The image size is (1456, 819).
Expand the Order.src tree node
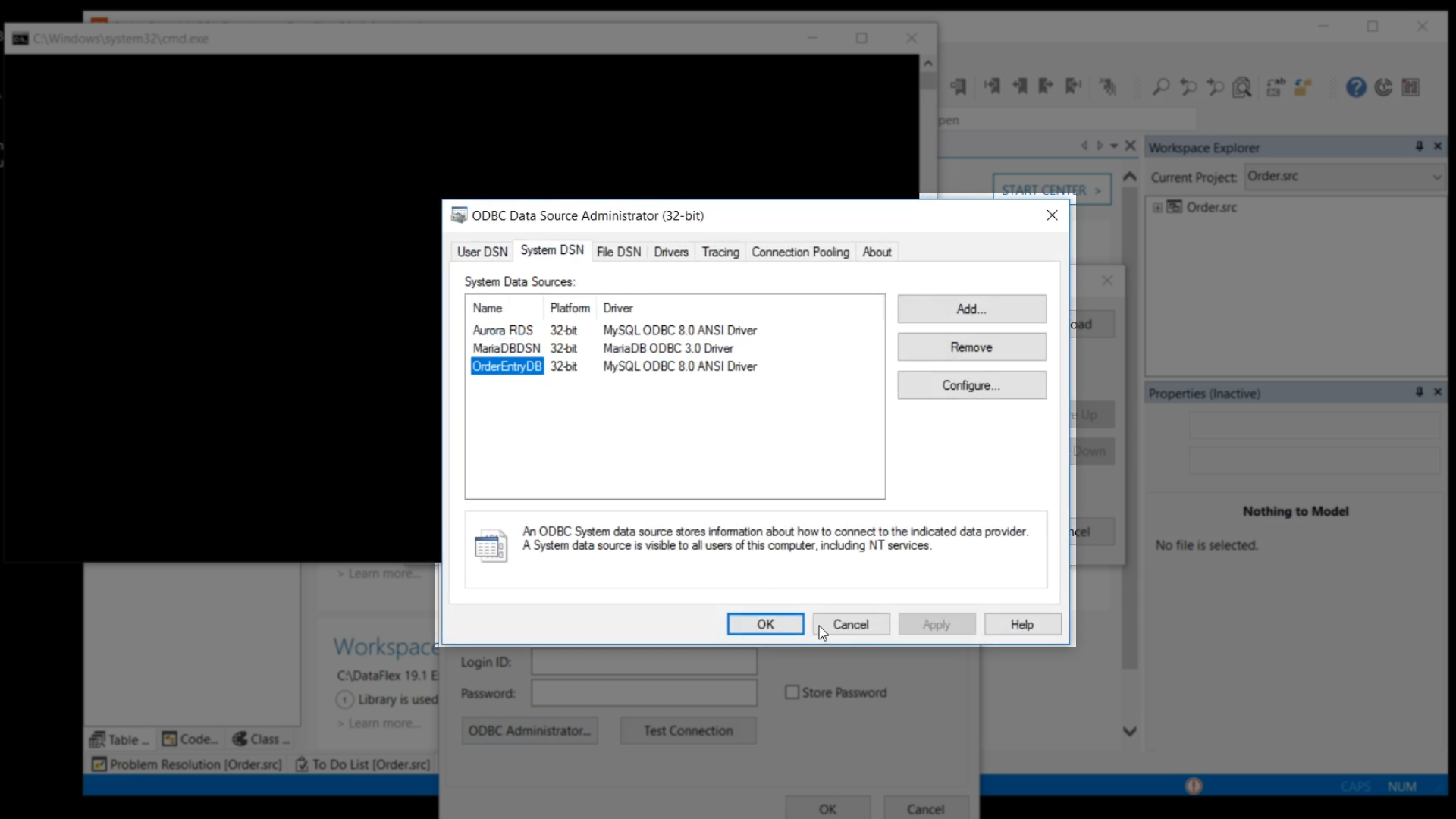click(x=1157, y=207)
